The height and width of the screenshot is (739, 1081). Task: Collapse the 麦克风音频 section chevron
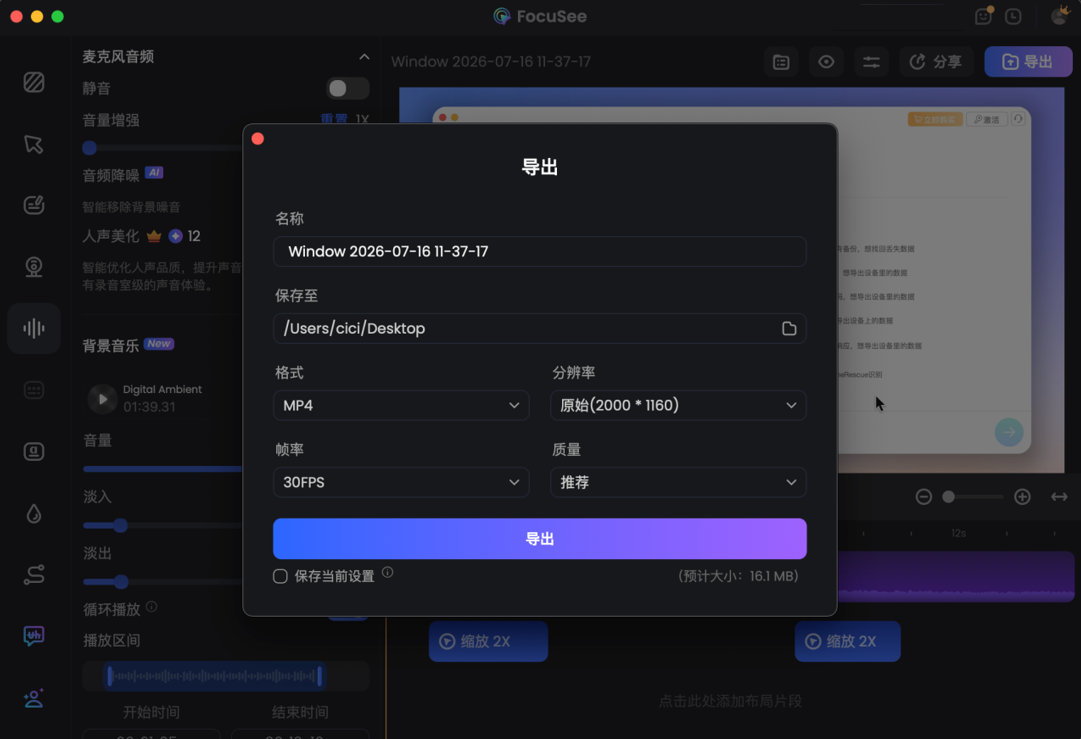click(x=364, y=57)
